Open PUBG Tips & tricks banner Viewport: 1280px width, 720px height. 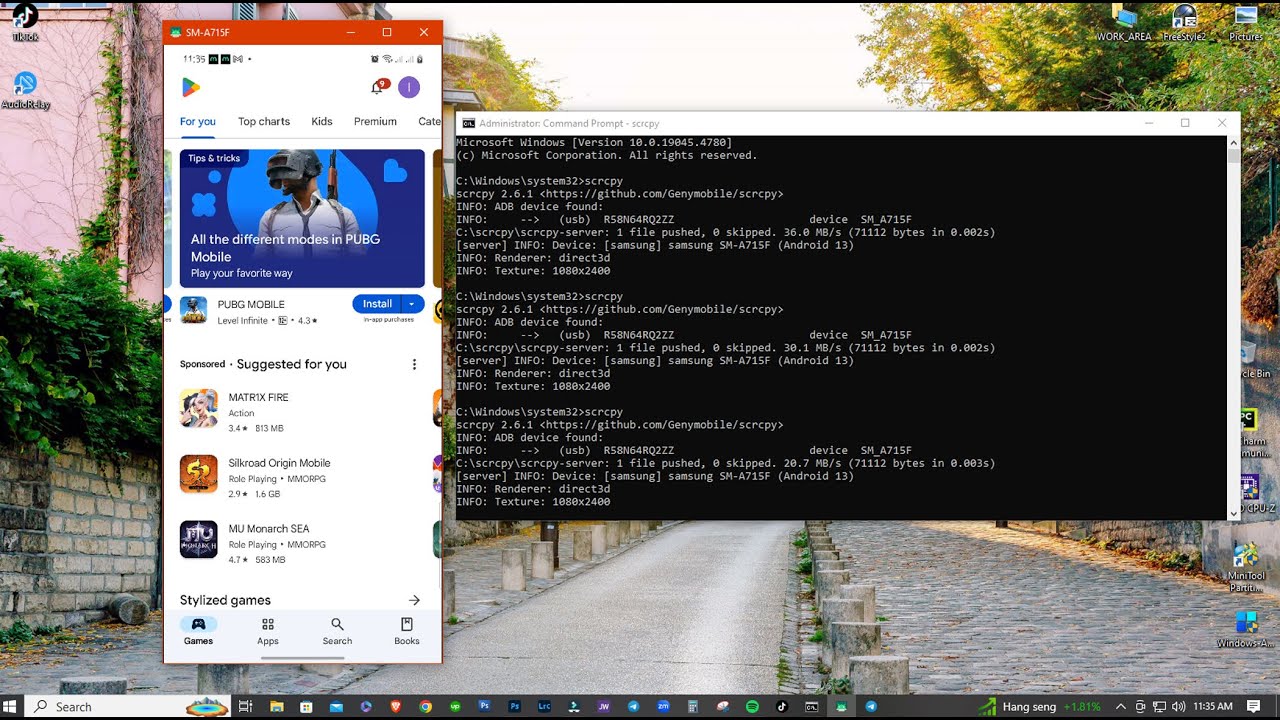tap(302, 218)
